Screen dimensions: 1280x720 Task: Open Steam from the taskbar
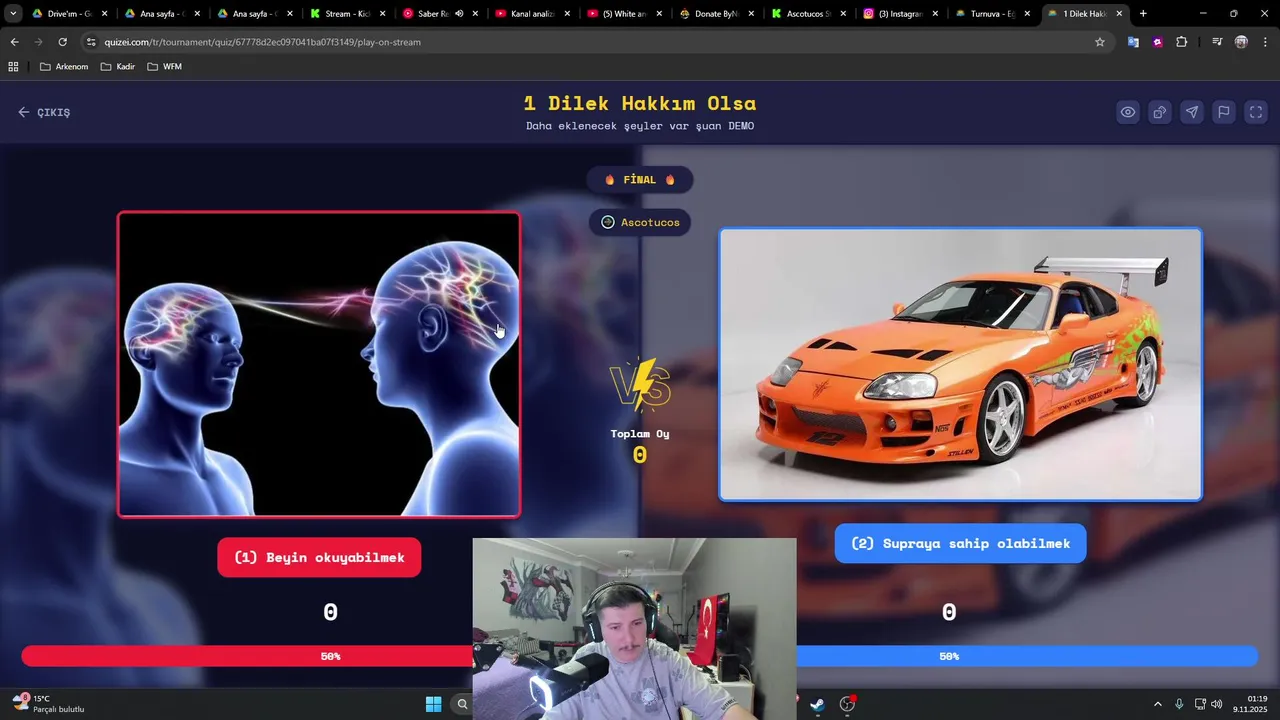click(x=817, y=704)
